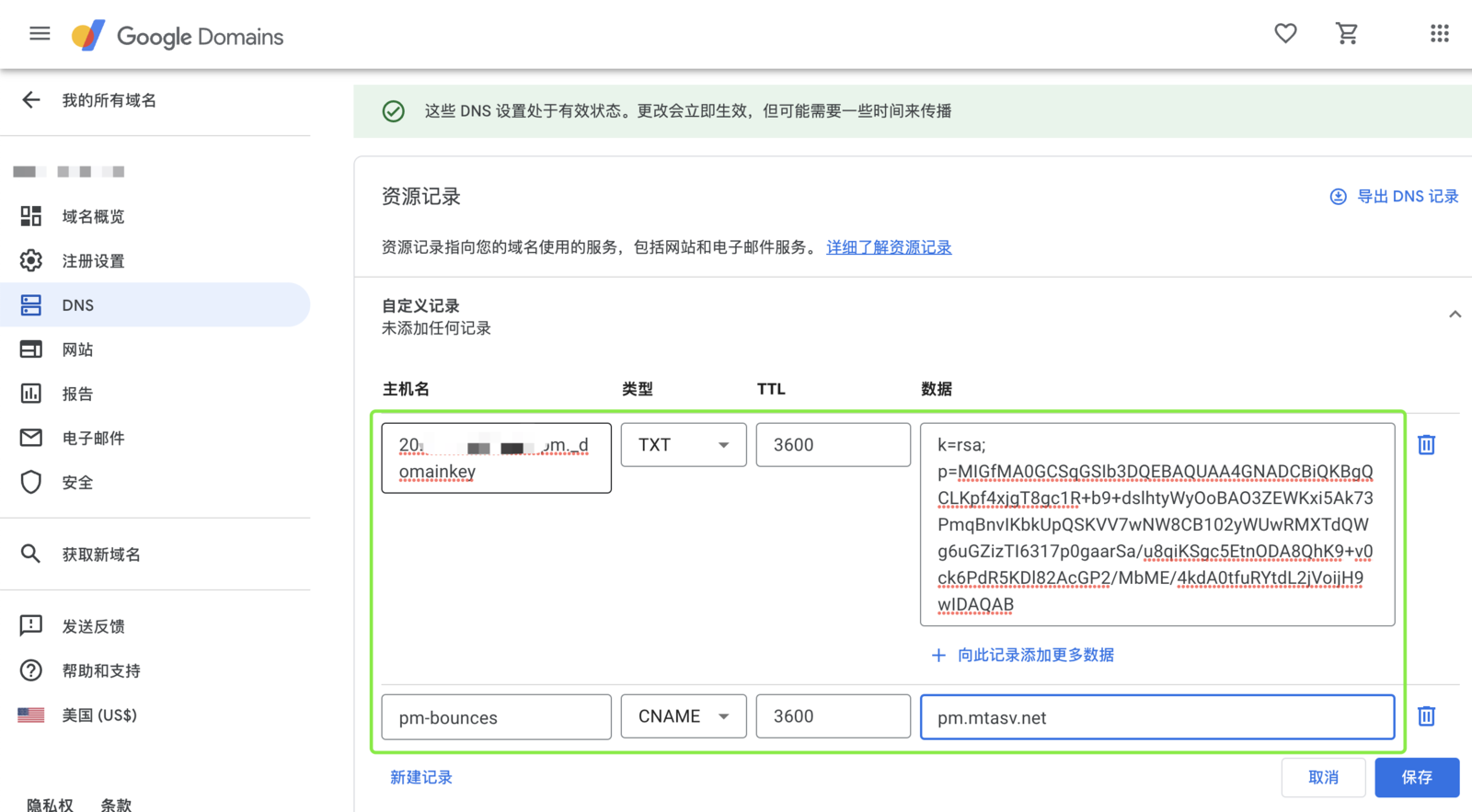Screen dimensions: 1472x812
Task: Open the hamburger main menu
Action: point(40,34)
